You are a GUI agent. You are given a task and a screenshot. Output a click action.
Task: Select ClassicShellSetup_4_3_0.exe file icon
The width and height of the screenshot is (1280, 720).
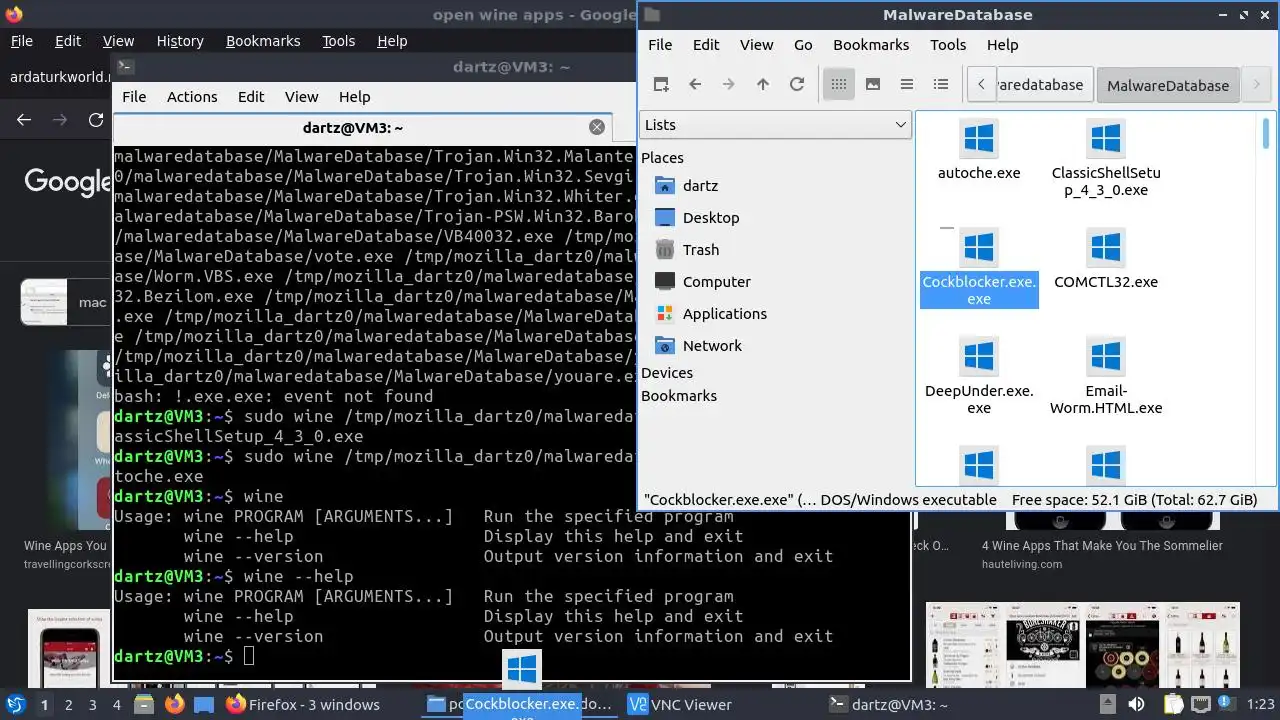coord(1106,138)
